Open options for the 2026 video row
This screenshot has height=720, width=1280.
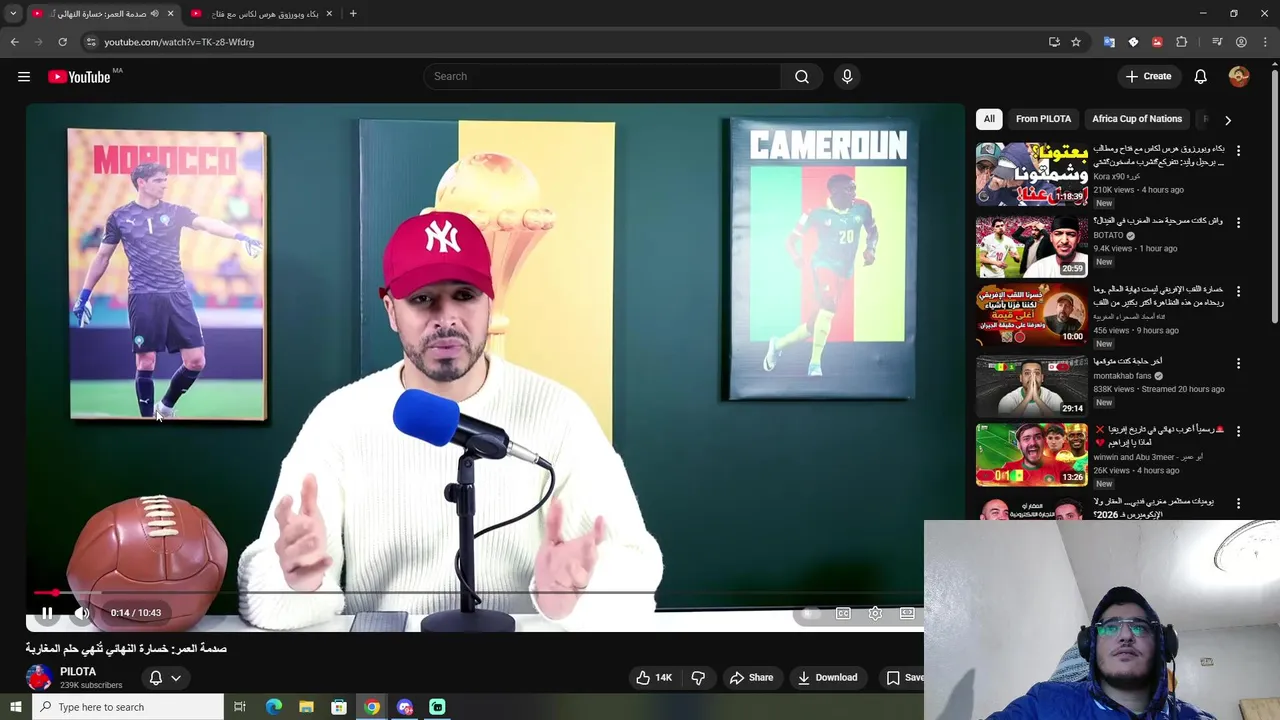tap(1238, 503)
